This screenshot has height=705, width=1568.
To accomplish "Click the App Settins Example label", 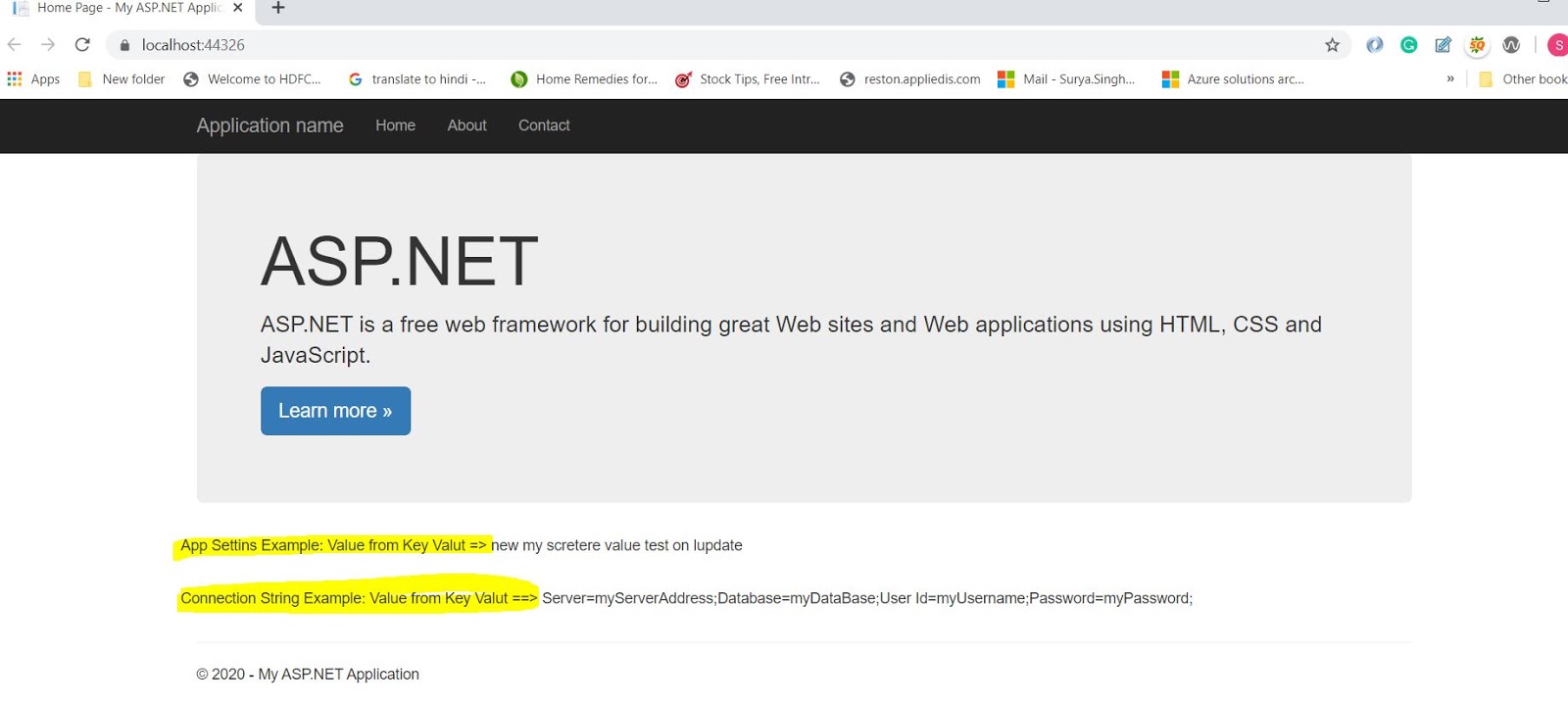I will pos(333,545).
